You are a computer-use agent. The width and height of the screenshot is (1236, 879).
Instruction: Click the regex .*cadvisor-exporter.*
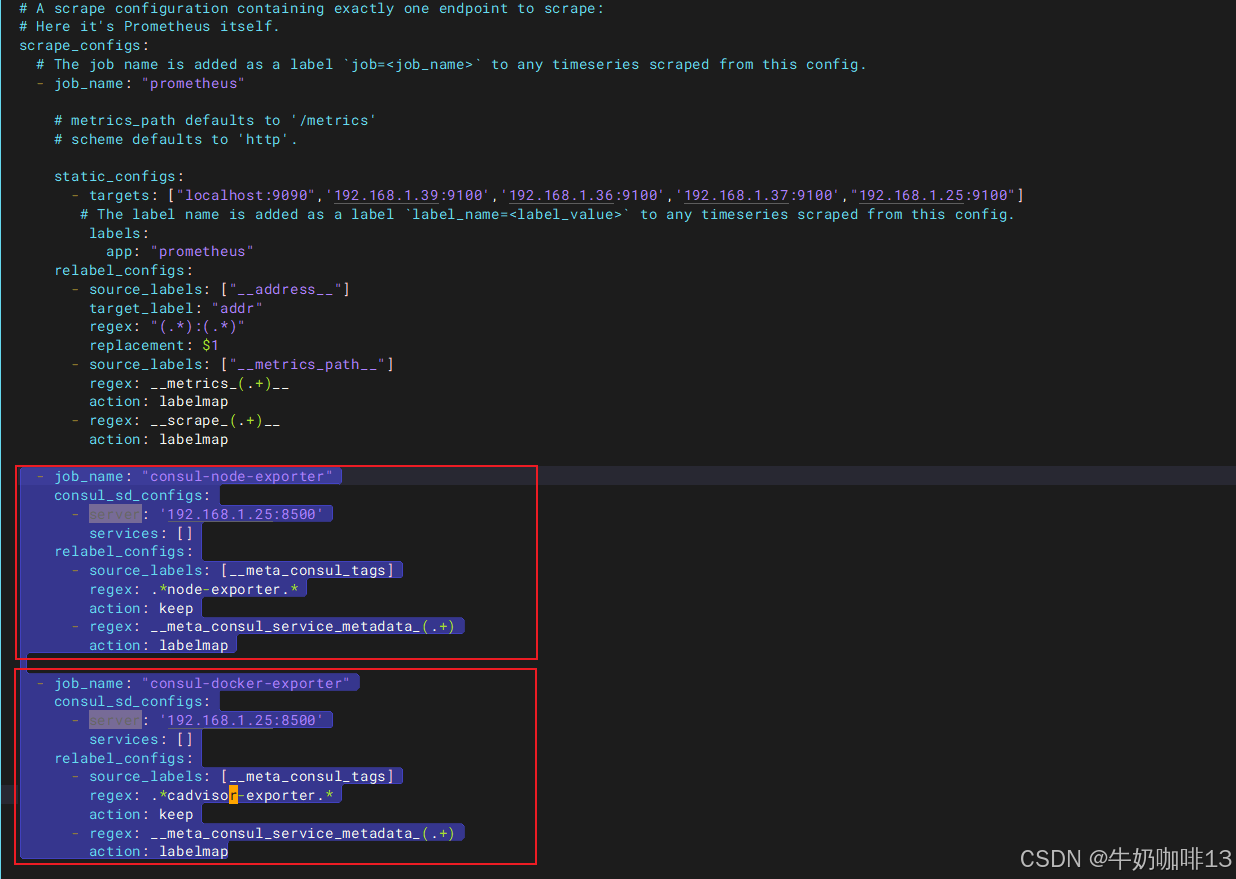coord(241,795)
